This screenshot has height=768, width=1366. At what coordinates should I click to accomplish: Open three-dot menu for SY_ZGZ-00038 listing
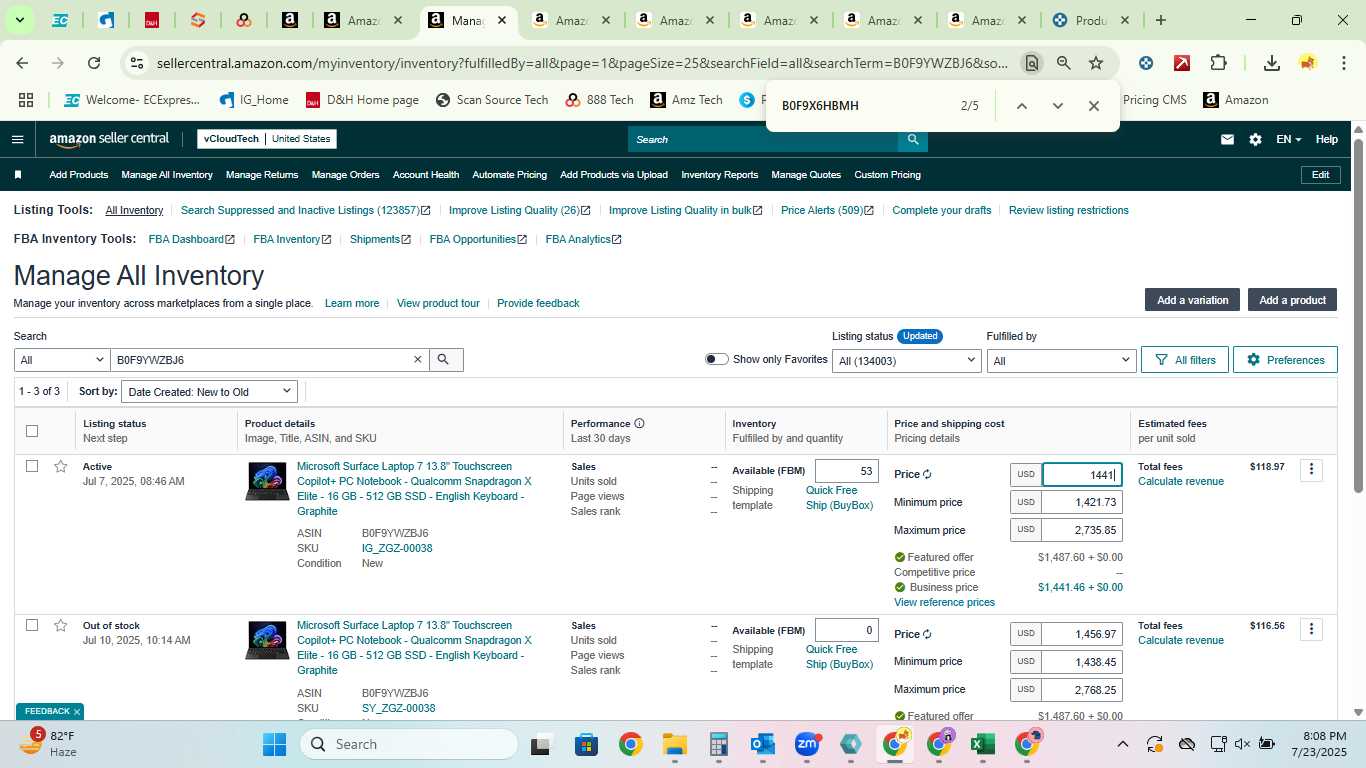click(1311, 628)
